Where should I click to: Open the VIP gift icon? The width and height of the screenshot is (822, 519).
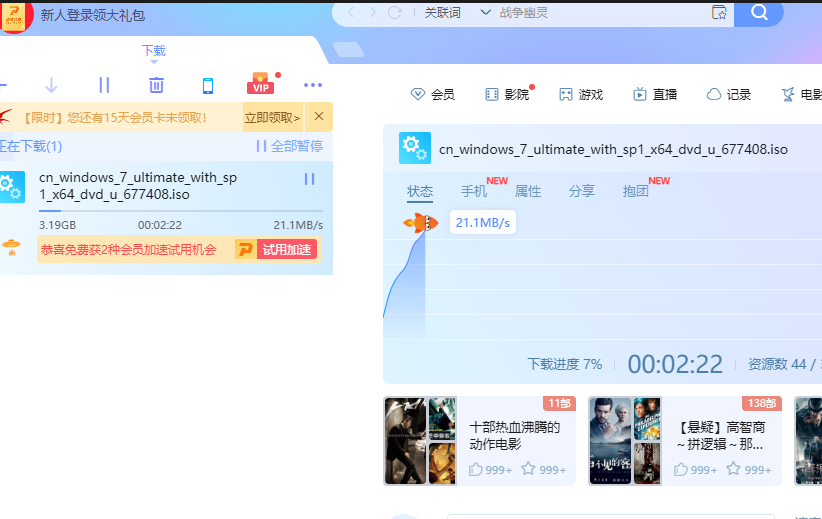[261, 84]
